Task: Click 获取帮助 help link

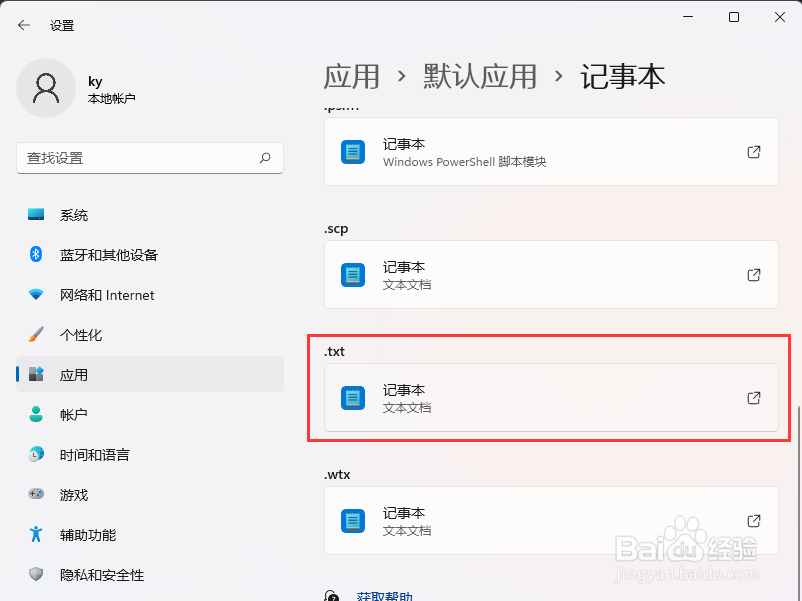Action: pyautogui.click(x=384, y=596)
